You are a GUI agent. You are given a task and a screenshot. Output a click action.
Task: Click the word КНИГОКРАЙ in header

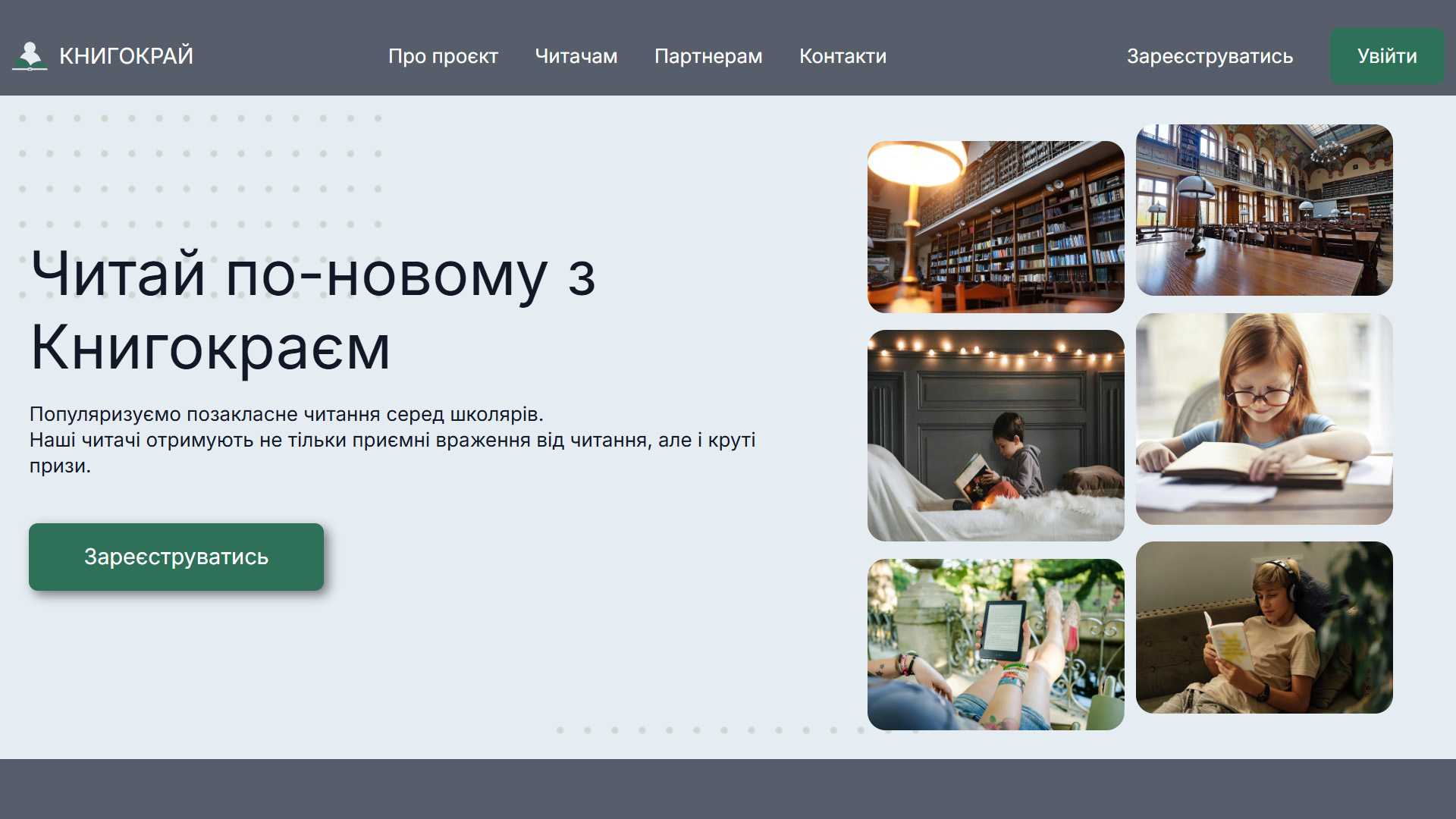(x=127, y=55)
